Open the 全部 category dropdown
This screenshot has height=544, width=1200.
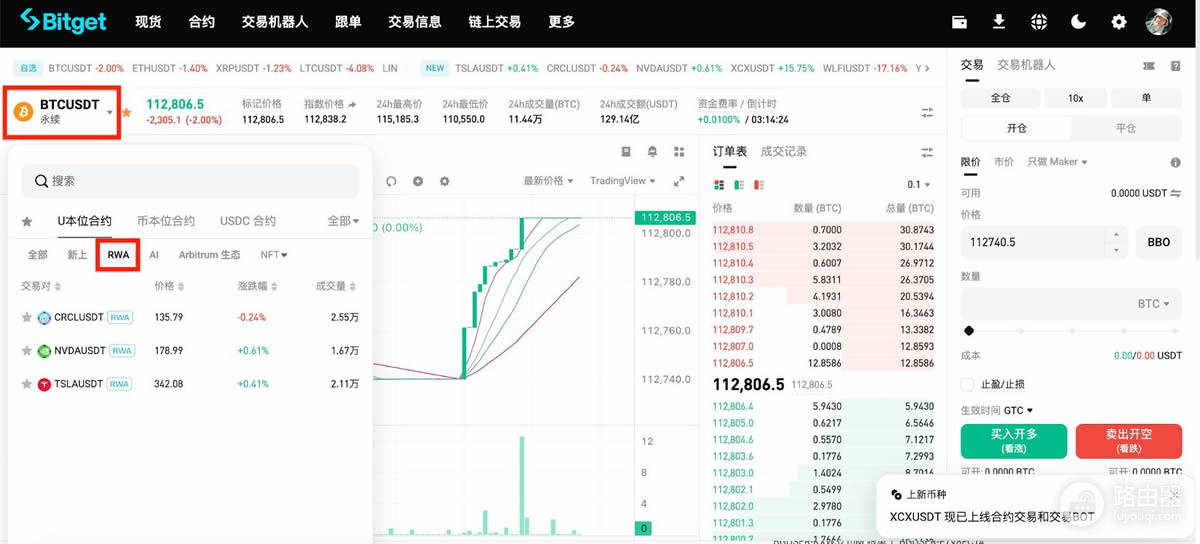tap(343, 221)
